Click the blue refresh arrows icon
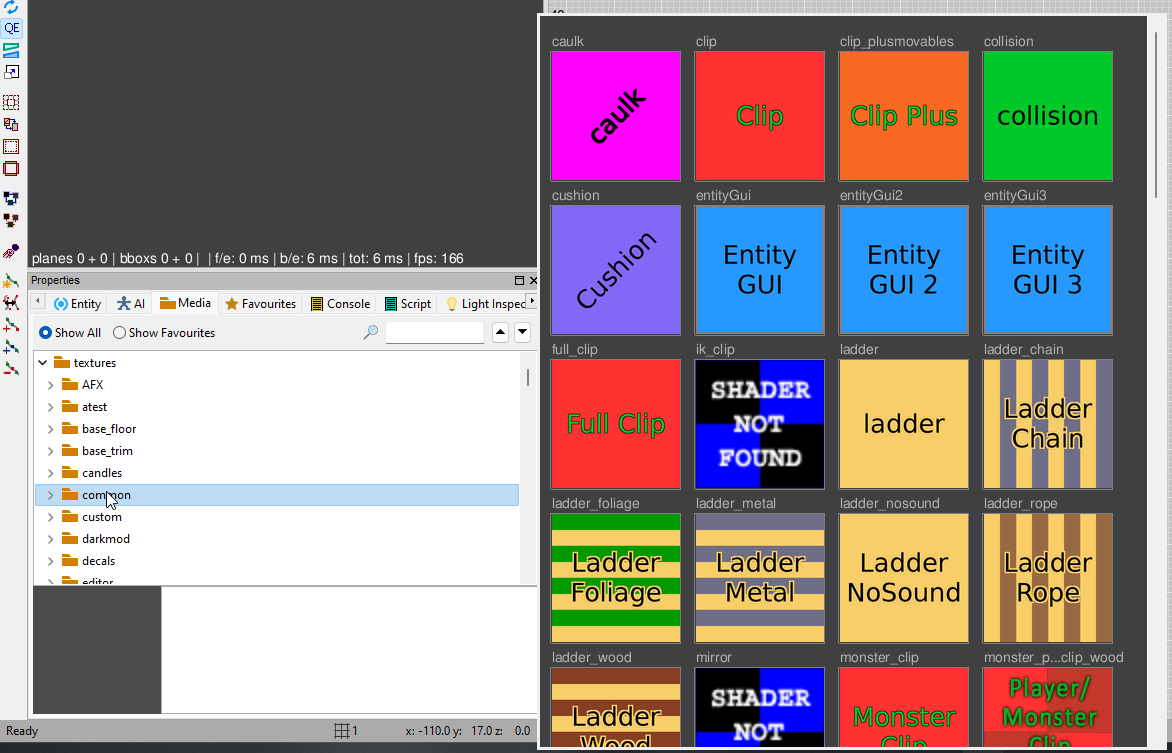The height and width of the screenshot is (753, 1172). 11,7
